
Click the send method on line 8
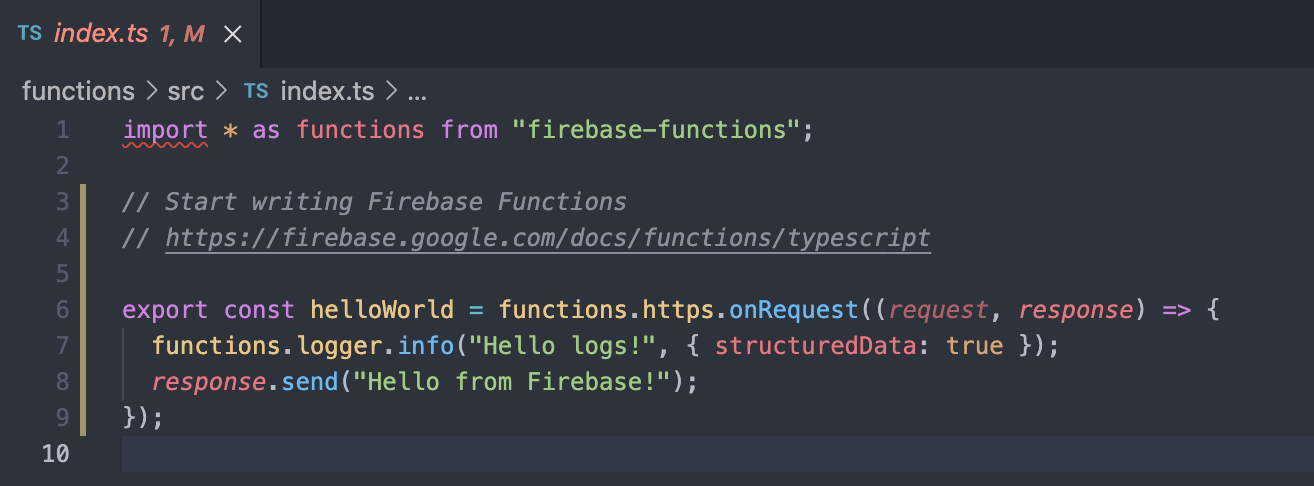[310, 382]
